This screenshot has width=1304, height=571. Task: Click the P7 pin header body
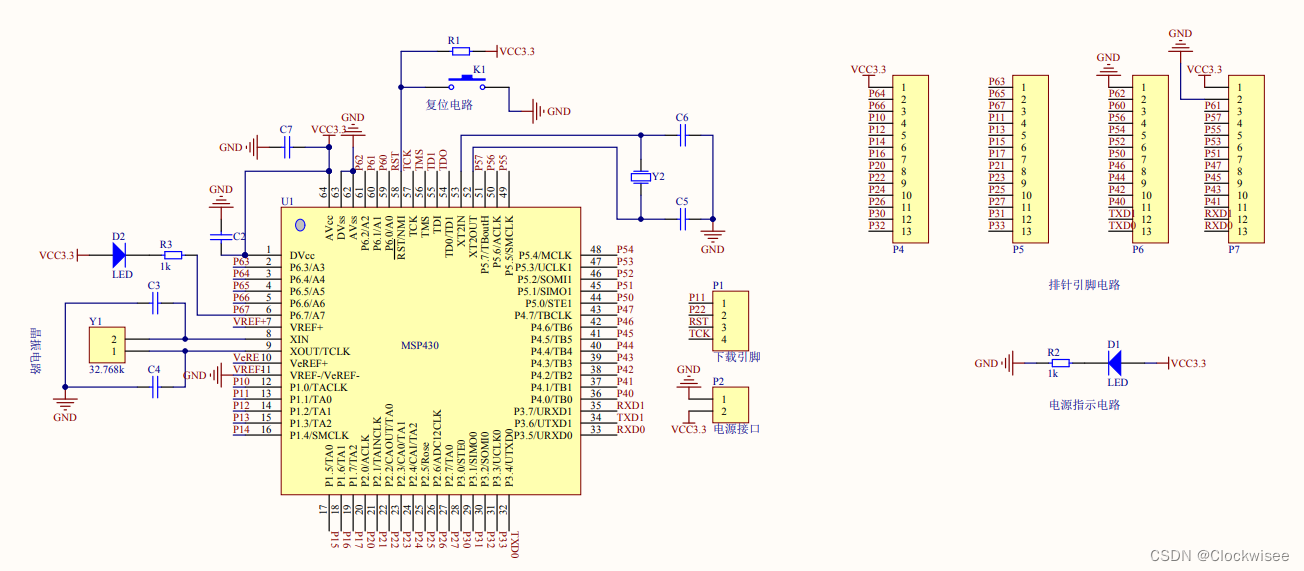coord(1248,159)
